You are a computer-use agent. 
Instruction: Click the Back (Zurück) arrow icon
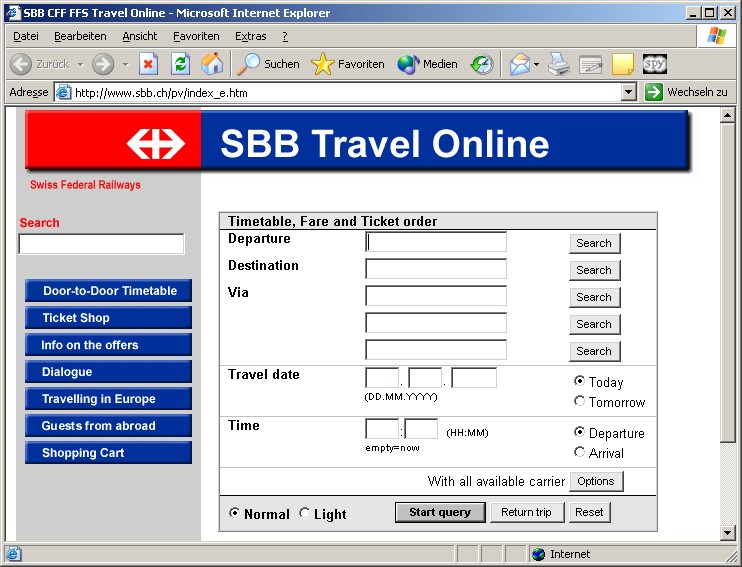pyautogui.click(x=21, y=64)
